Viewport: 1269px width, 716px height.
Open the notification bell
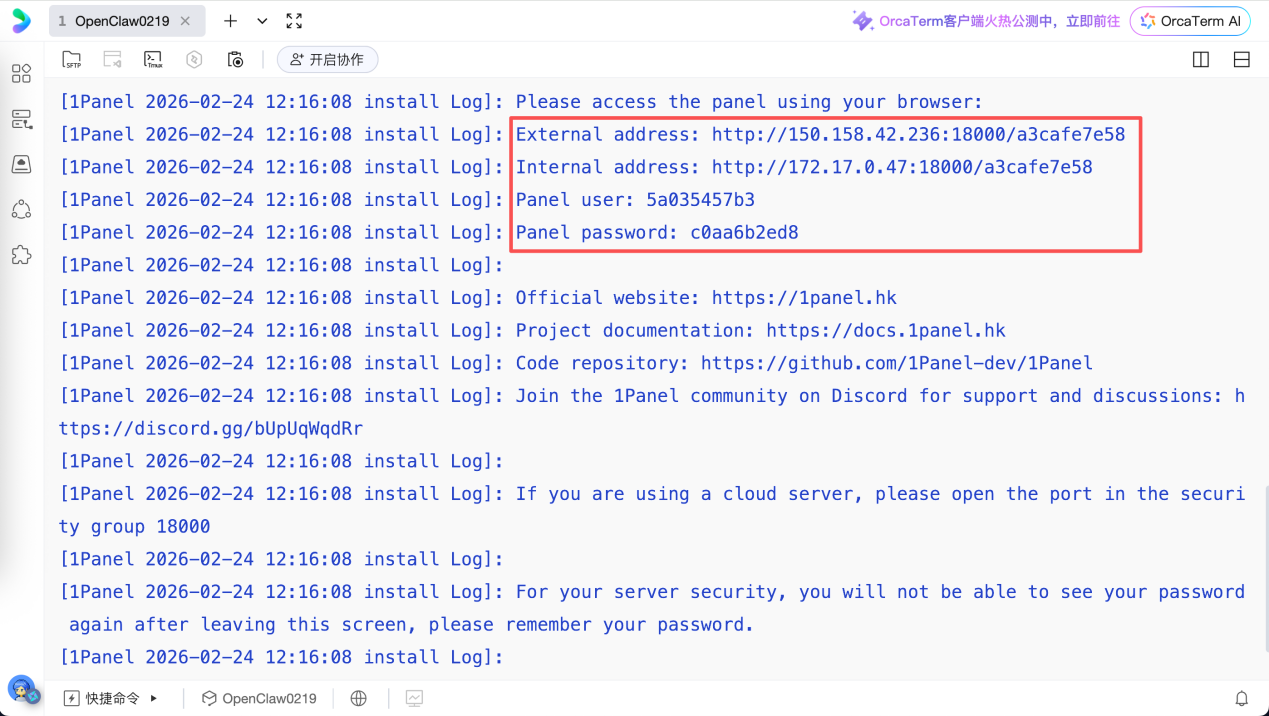[1241, 698]
